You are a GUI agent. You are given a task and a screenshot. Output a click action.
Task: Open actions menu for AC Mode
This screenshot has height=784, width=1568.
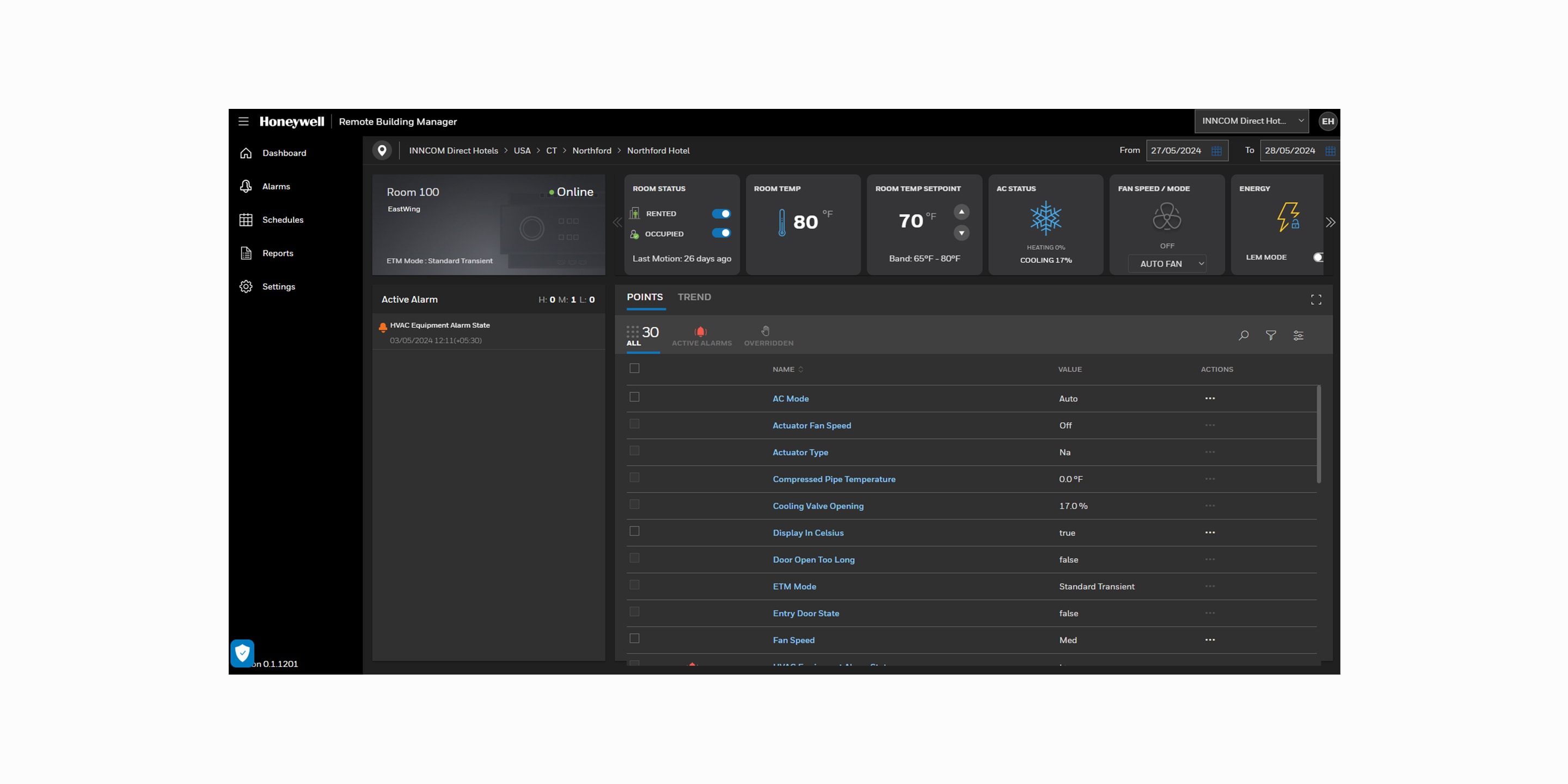(1210, 398)
